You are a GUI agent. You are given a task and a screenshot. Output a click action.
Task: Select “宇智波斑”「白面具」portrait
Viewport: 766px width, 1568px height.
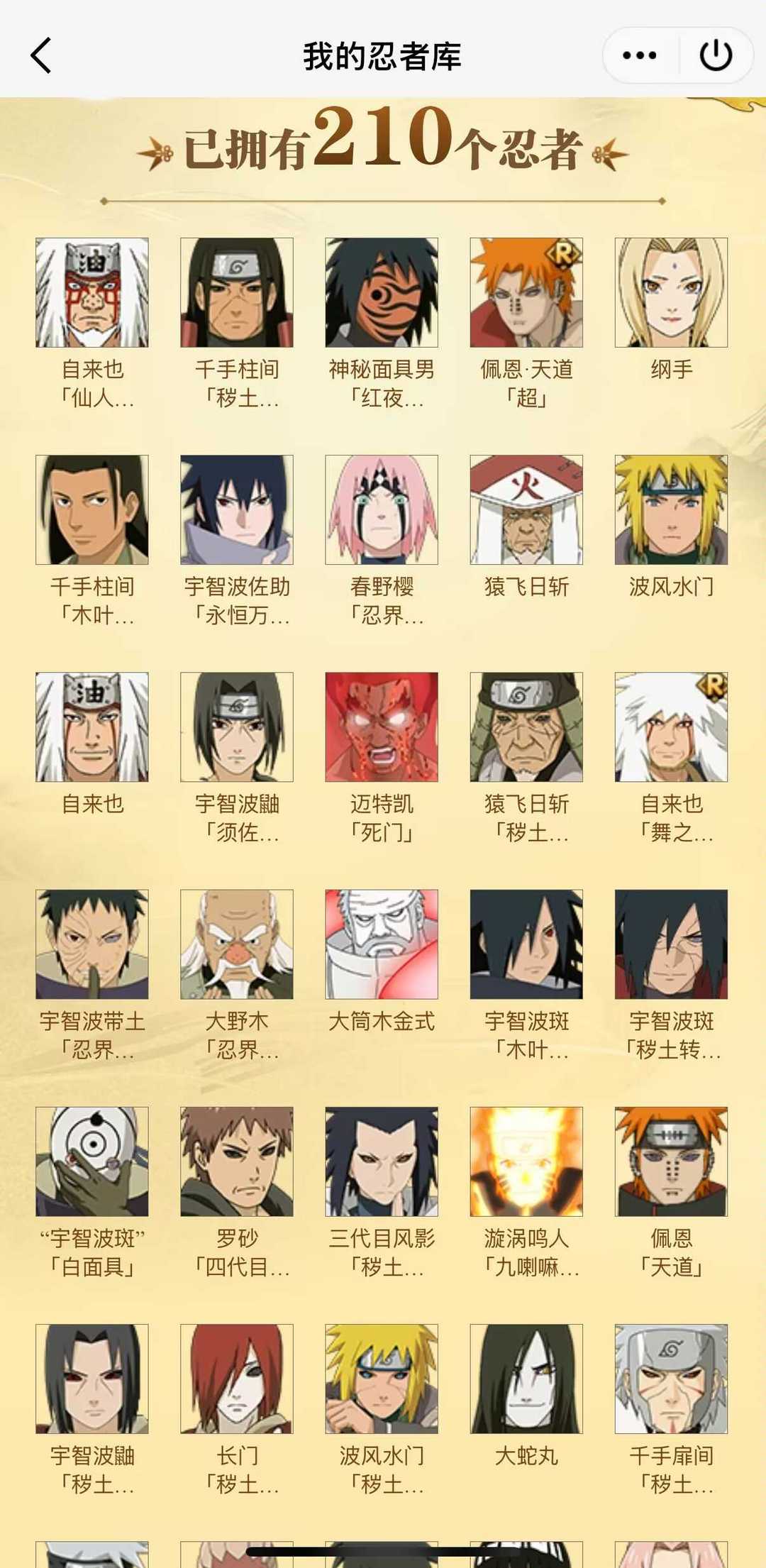click(x=92, y=1161)
